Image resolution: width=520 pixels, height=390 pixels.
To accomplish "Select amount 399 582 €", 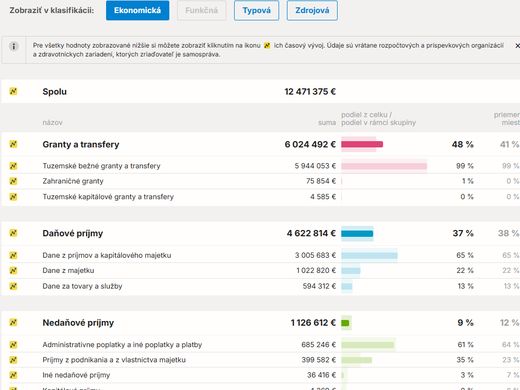I will pos(319,360).
